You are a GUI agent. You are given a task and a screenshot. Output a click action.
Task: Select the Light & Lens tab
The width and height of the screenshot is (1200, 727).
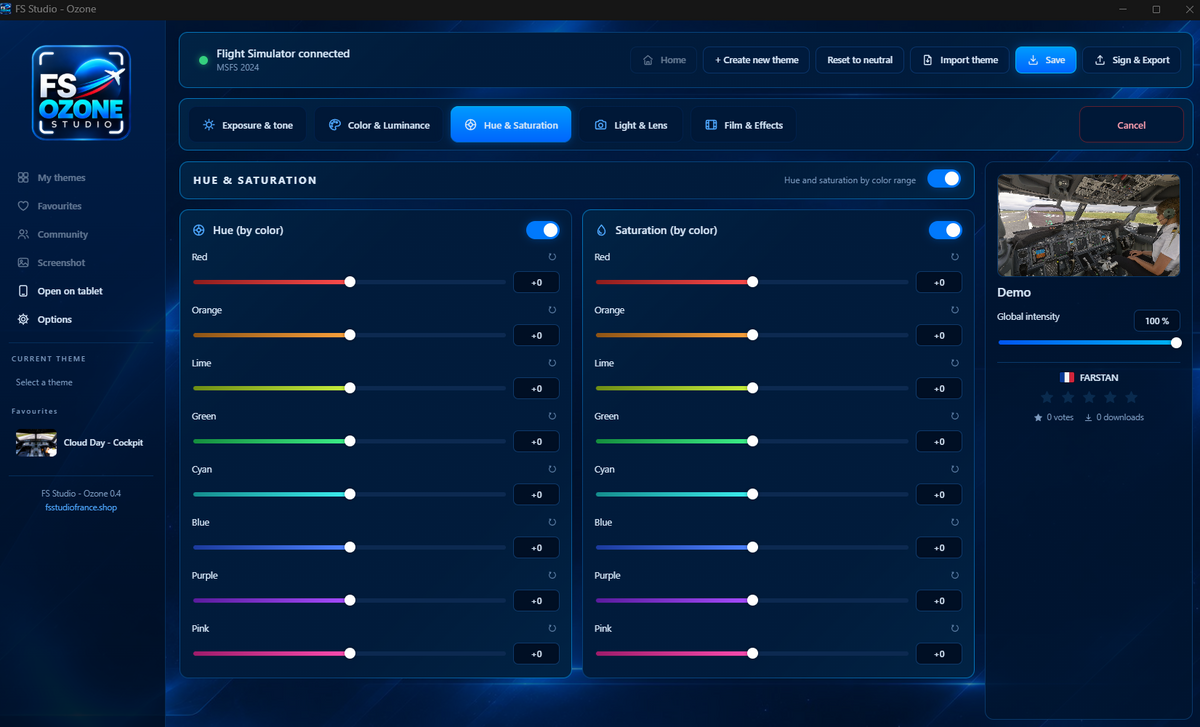(631, 125)
